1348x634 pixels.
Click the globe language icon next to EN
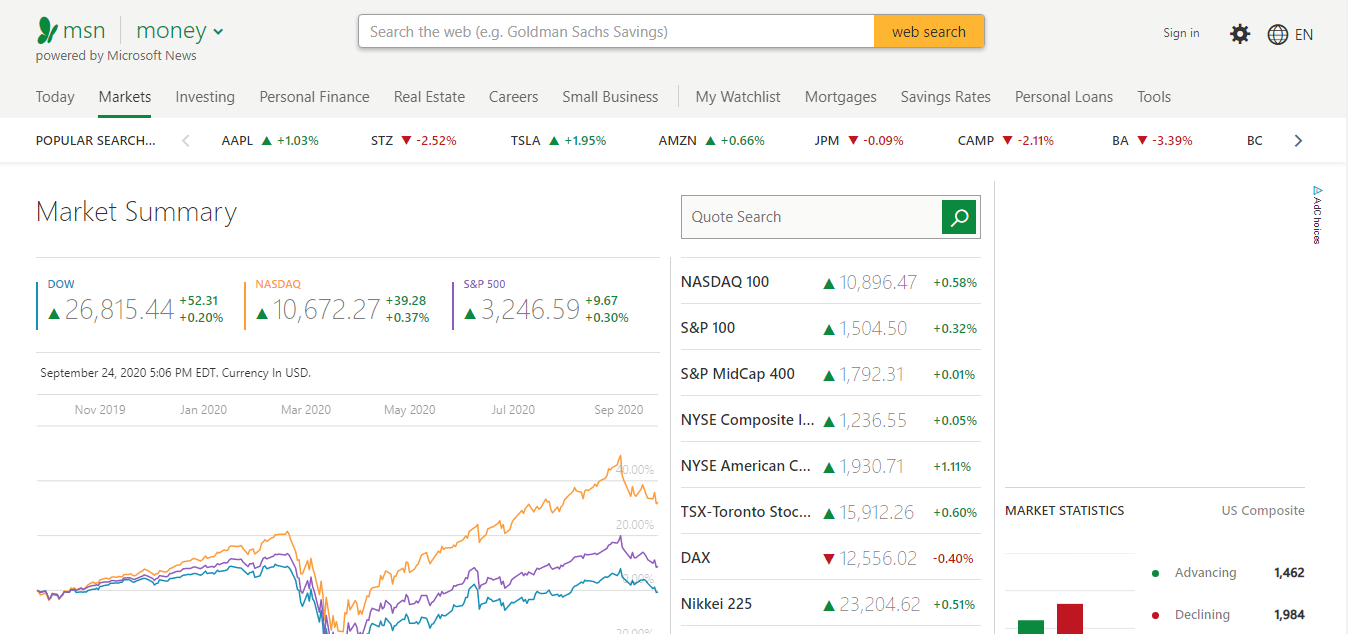(1277, 33)
